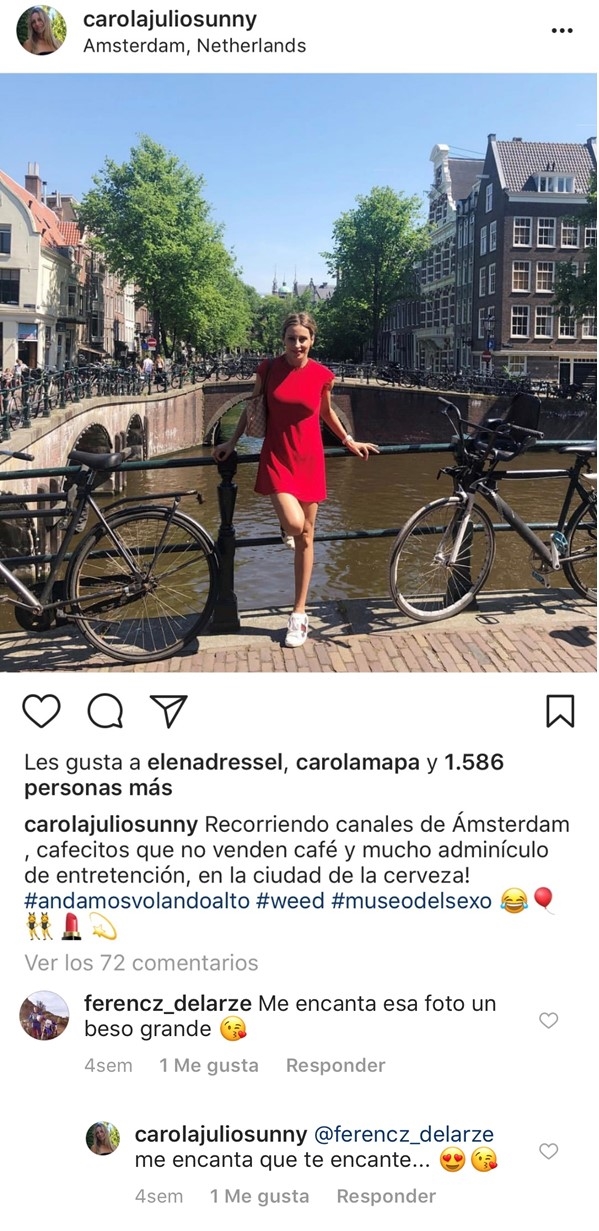Expand Ver los 72 comentarios
This screenshot has width=599, height=1231.
141,963
